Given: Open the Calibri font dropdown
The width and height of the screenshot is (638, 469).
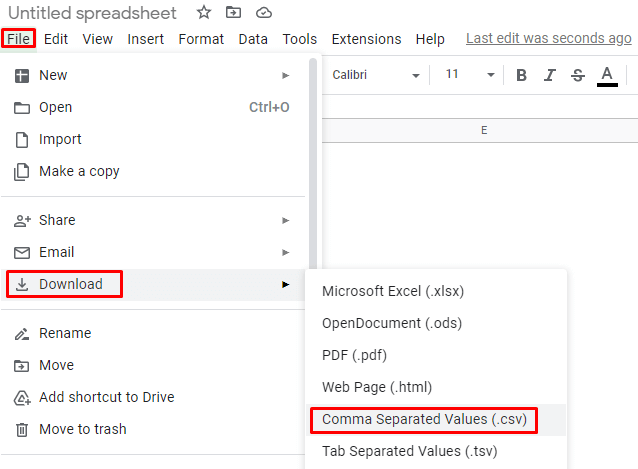Looking at the screenshot, I should [373, 75].
